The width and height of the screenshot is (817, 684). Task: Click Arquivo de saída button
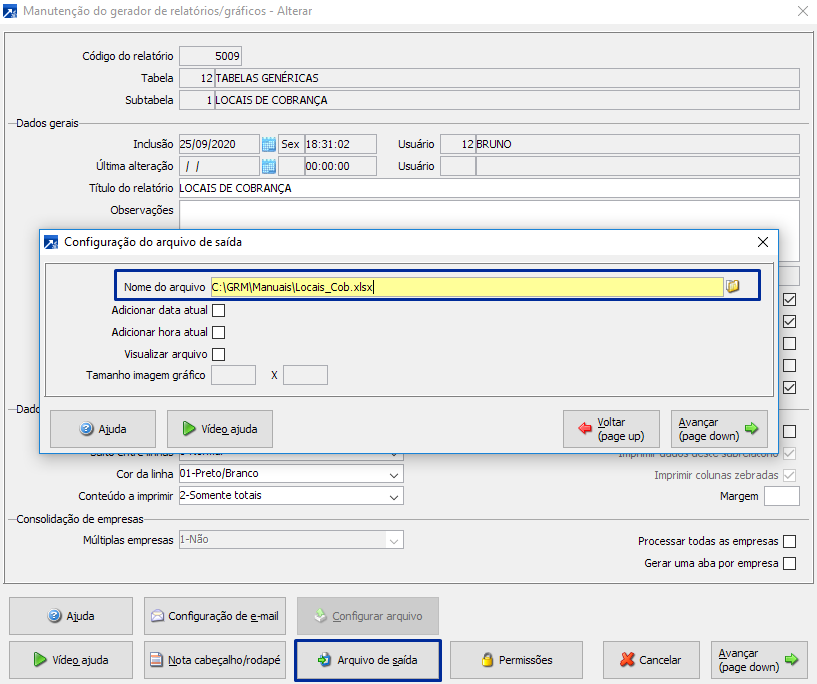tap(367, 660)
